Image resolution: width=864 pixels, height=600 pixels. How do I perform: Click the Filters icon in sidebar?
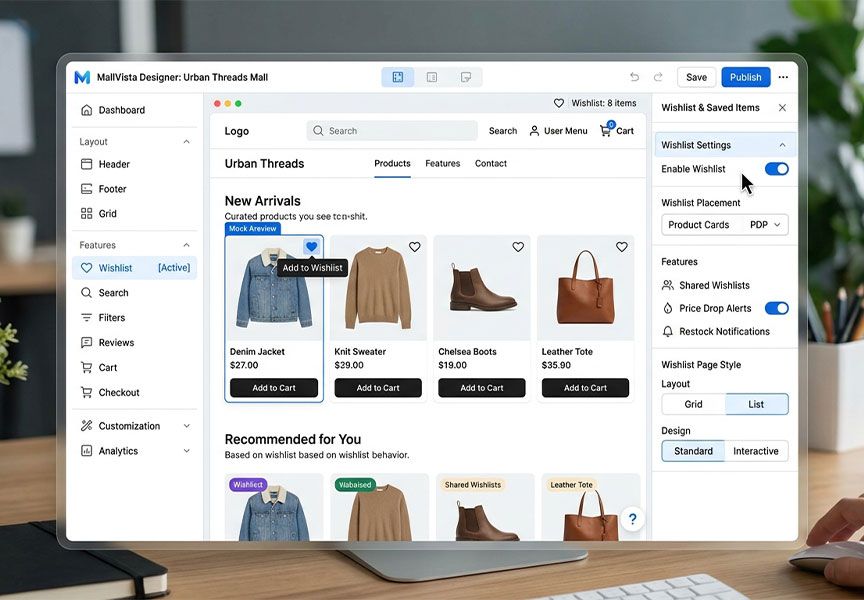pyautogui.click(x=87, y=317)
